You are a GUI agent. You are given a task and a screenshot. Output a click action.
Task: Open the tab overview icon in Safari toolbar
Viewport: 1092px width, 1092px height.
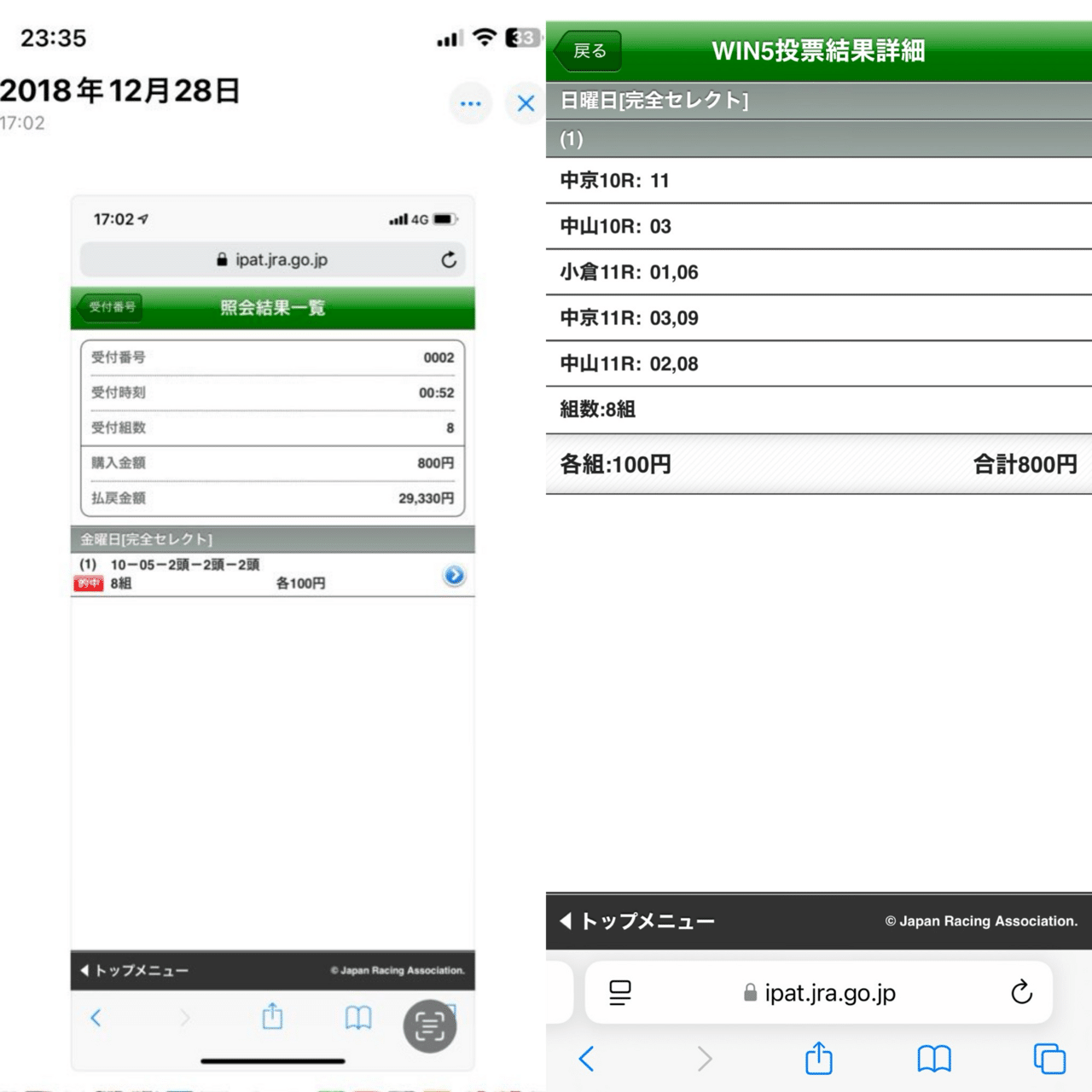pos(1048,1058)
